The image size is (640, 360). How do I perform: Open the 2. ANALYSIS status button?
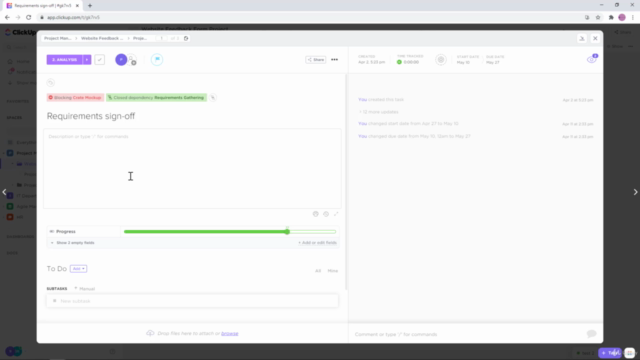(x=64, y=60)
